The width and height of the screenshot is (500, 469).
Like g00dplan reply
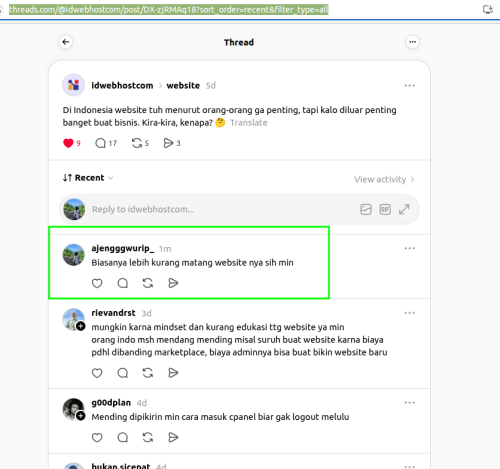click(x=97, y=437)
